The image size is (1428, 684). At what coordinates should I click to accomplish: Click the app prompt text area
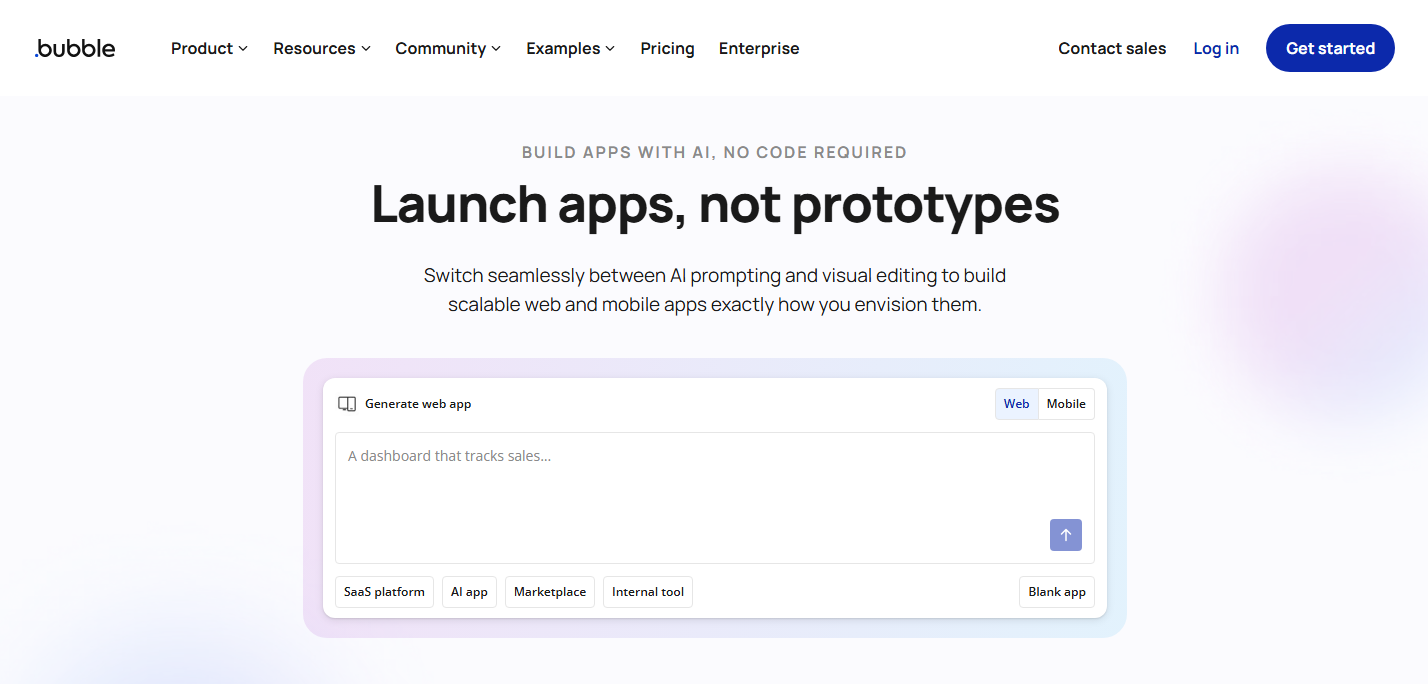click(x=715, y=498)
